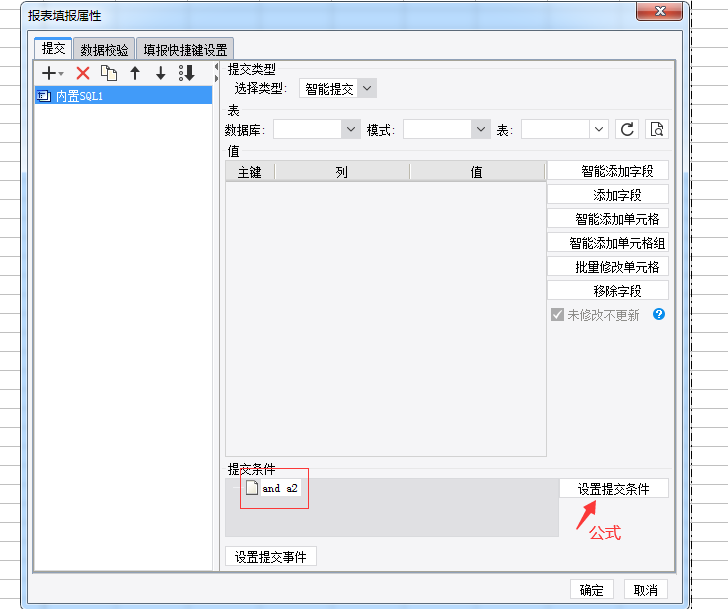Move selected item down
Screen dimensions: 728x609
click(x=161, y=73)
